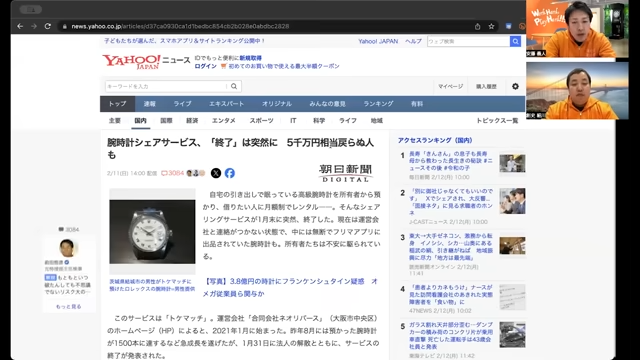This screenshot has height=360, width=640.
Task: Click the top banner about スマホアプリ ranking
Action: (x=184, y=41)
